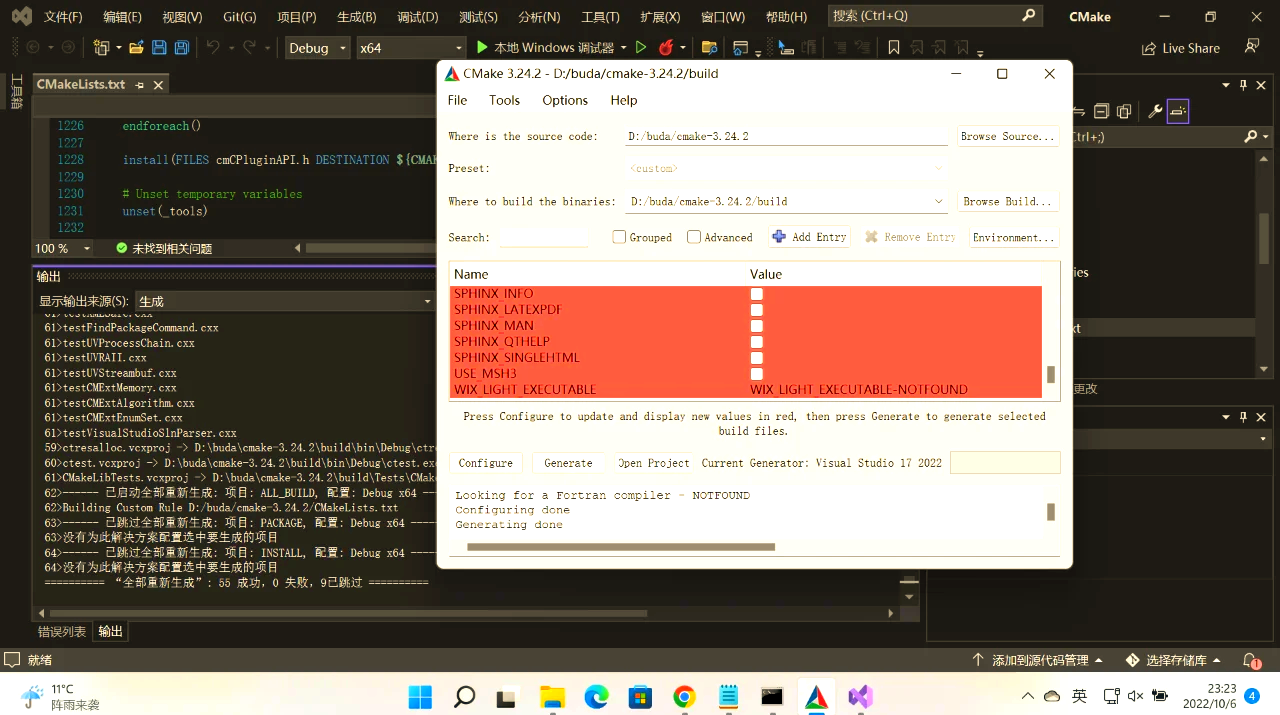Click the CMake icon in the taskbar
Screen dimensions: 1280x715
[816, 696]
